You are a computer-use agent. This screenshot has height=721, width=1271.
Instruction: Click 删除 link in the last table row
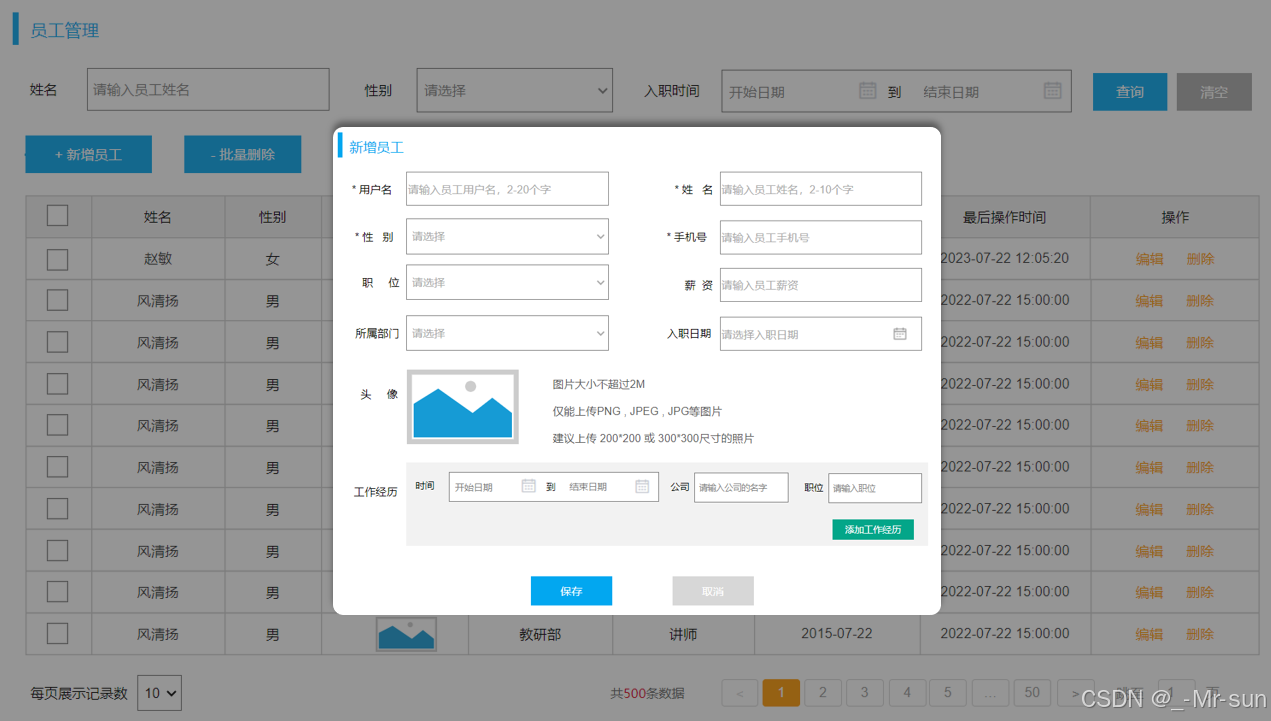[1200, 634]
